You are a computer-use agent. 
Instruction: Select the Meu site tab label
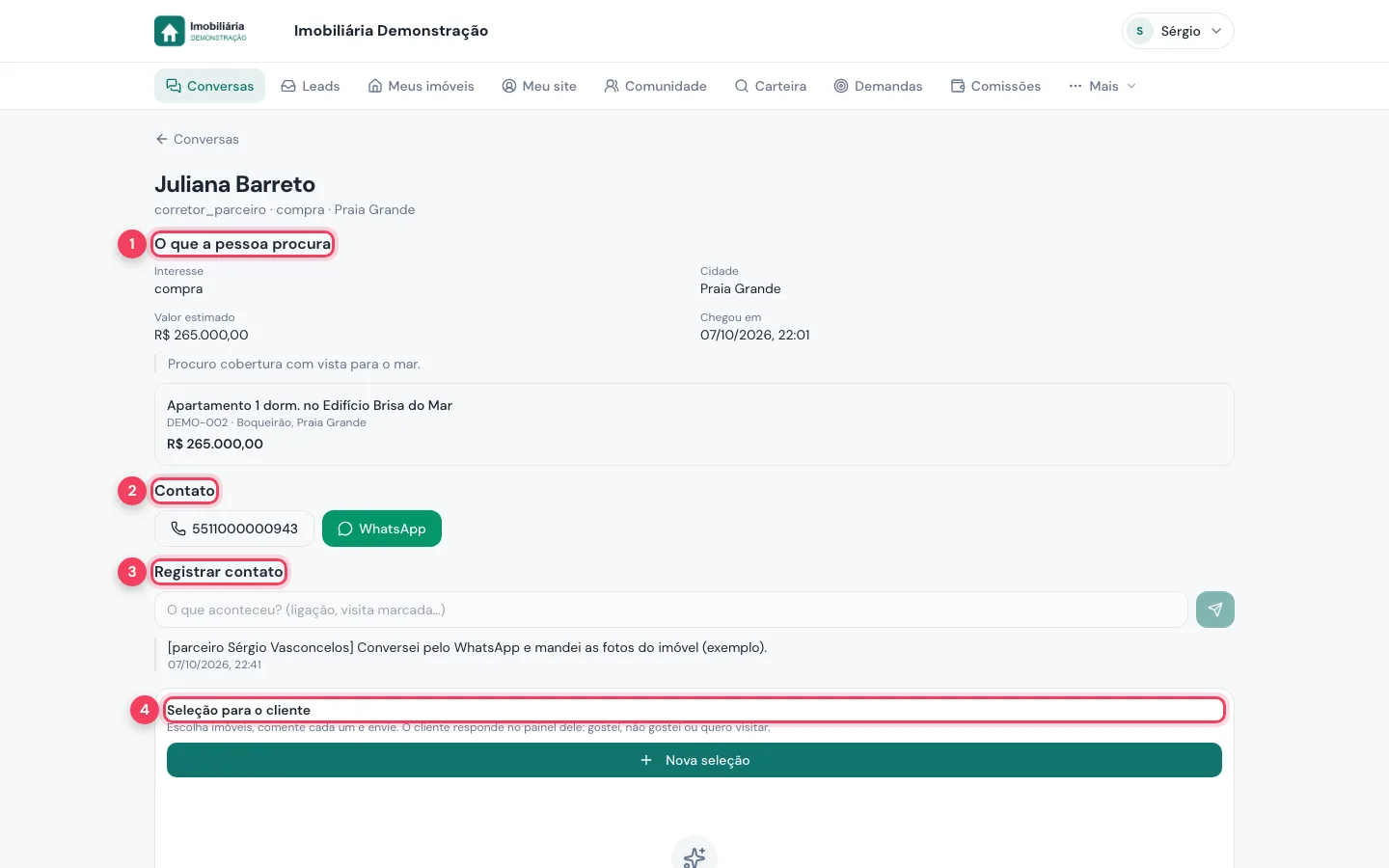[x=550, y=86]
